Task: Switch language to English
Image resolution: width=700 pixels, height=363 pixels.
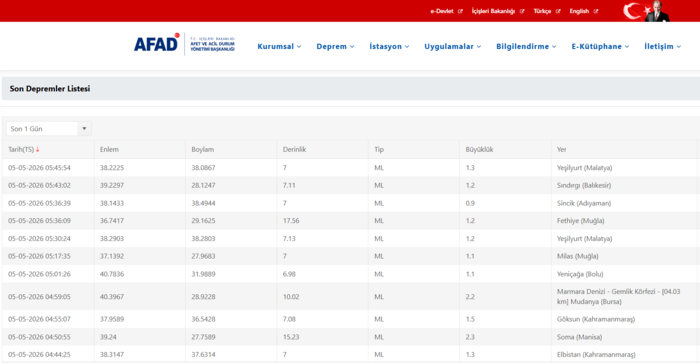Action: [579, 11]
